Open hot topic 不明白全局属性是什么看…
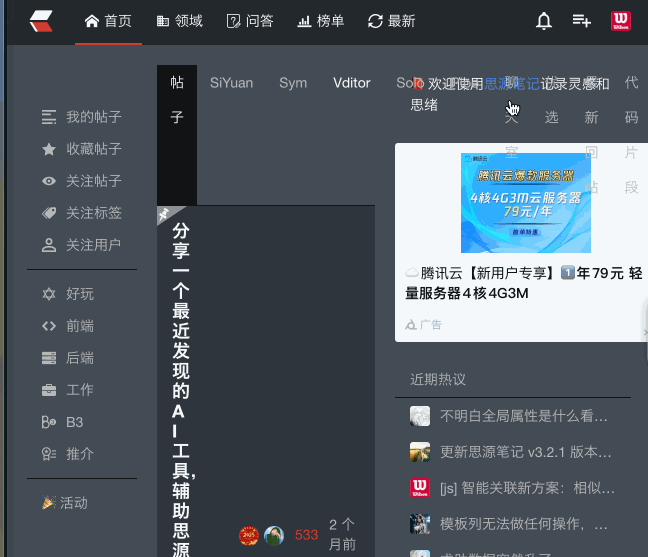 coord(524,416)
